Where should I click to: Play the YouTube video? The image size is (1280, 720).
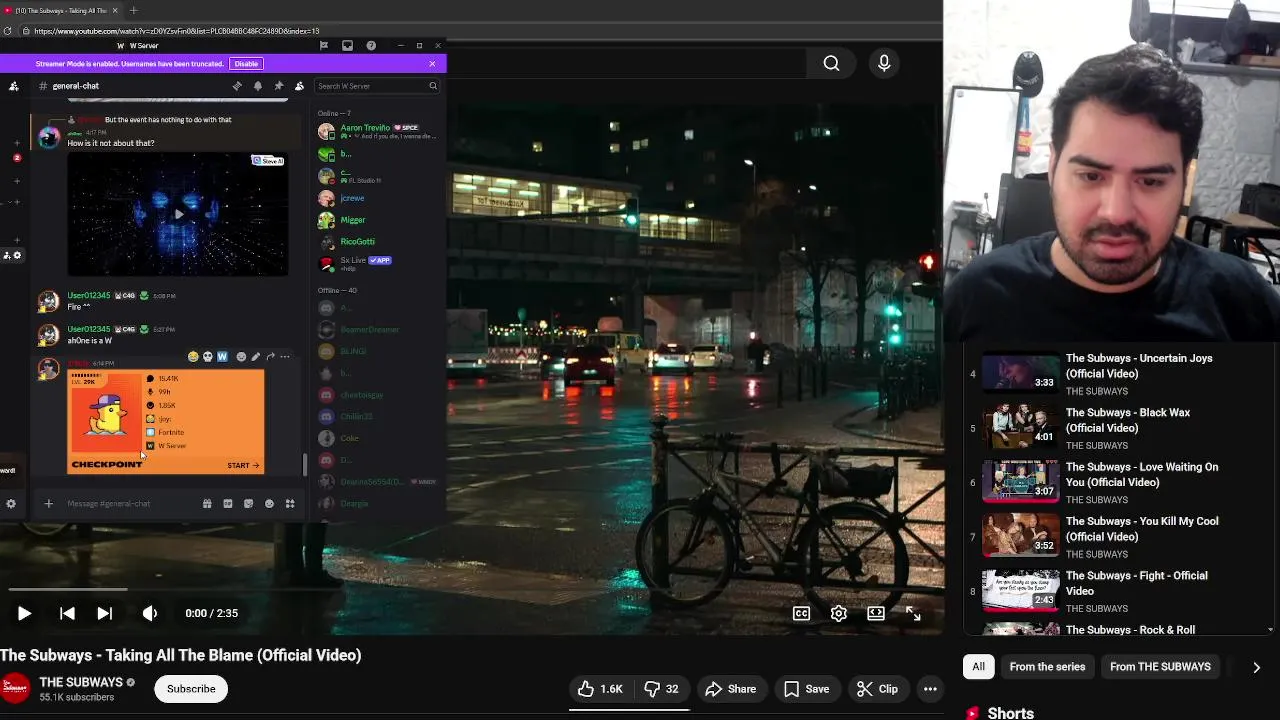pos(24,613)
